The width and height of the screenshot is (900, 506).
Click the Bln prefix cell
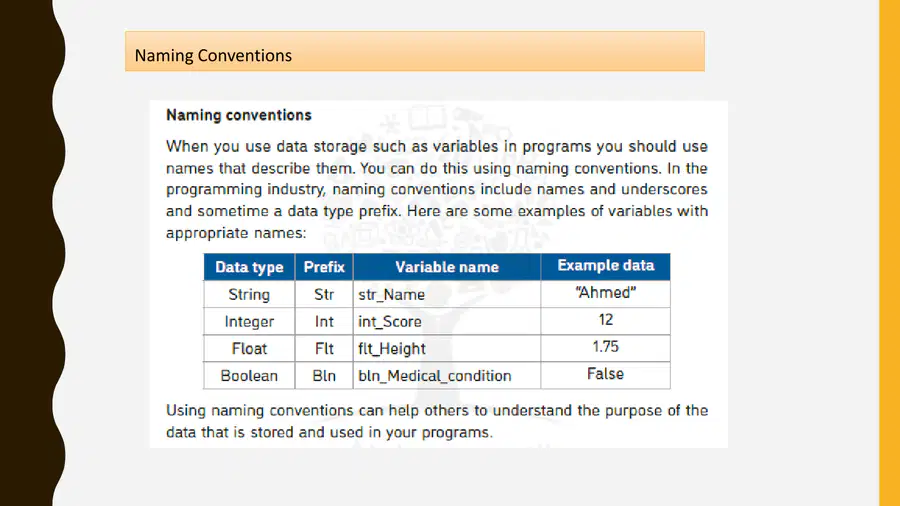click(324, 376)
